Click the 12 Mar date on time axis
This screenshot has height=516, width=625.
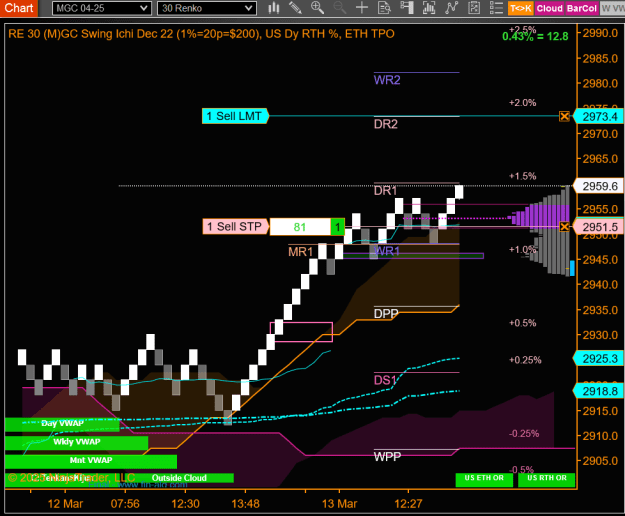(x=65, y=504)
